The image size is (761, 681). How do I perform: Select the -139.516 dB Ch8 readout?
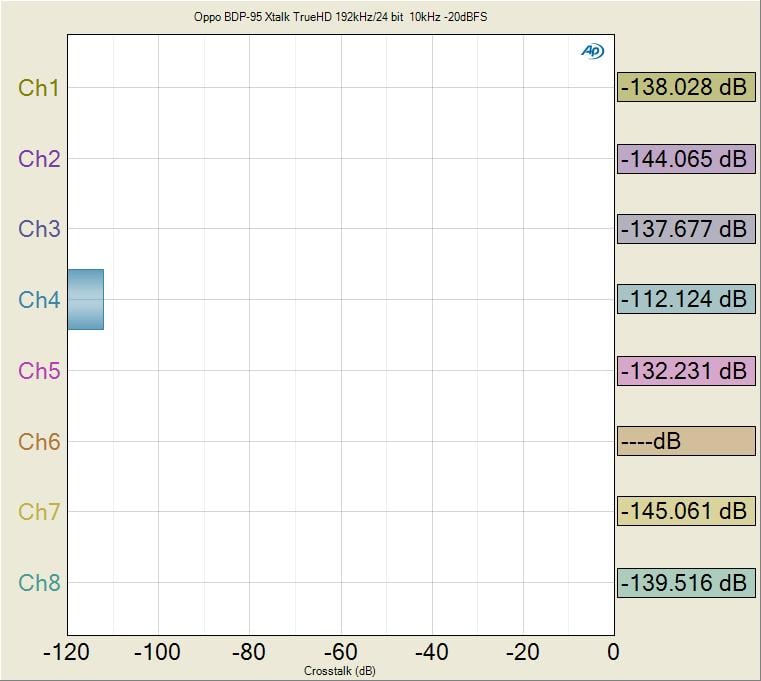click(685, 583)
